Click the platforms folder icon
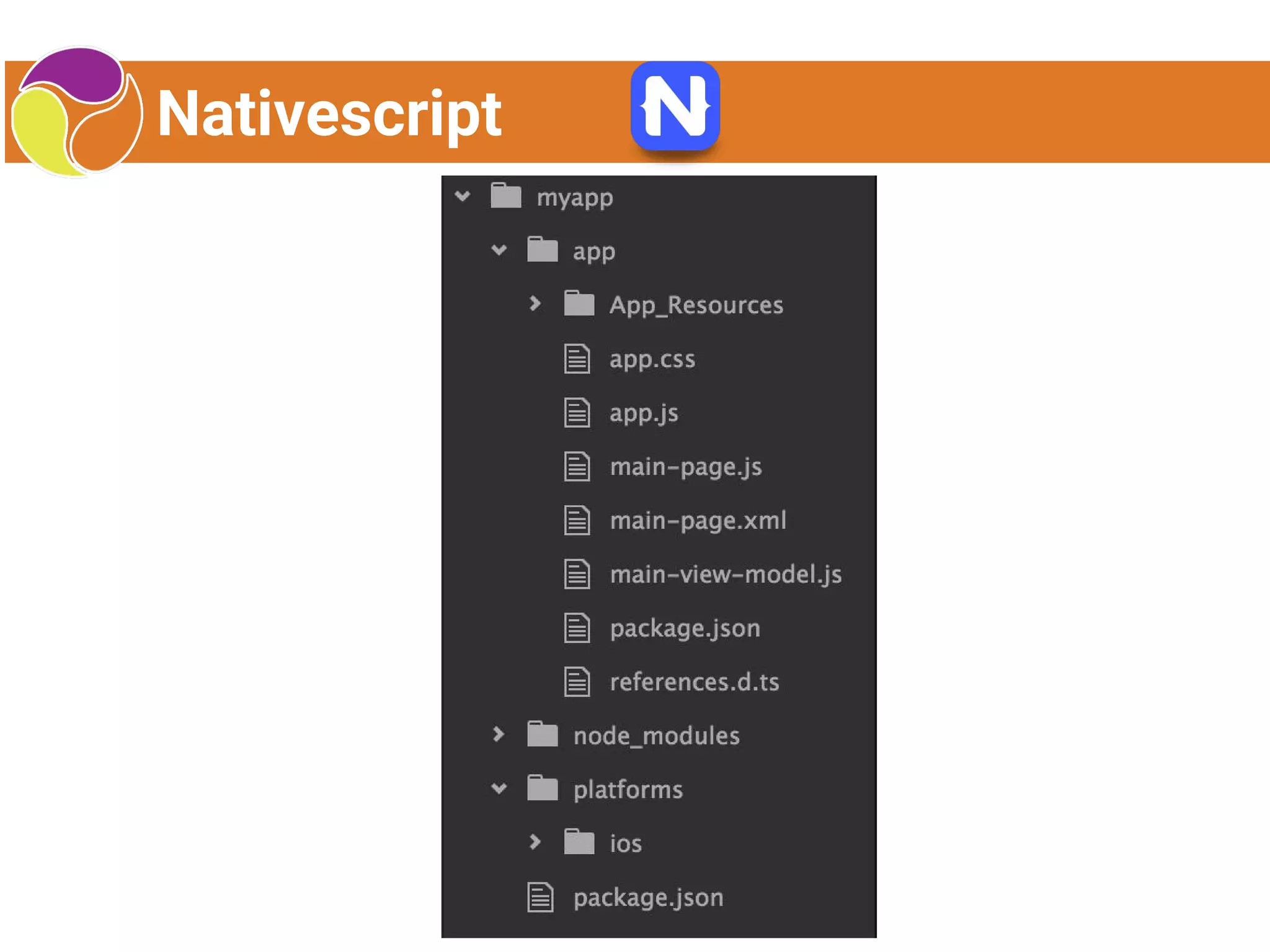Image resolution: width=1270 pixels, height=952 pixels. tap(543, 788)
